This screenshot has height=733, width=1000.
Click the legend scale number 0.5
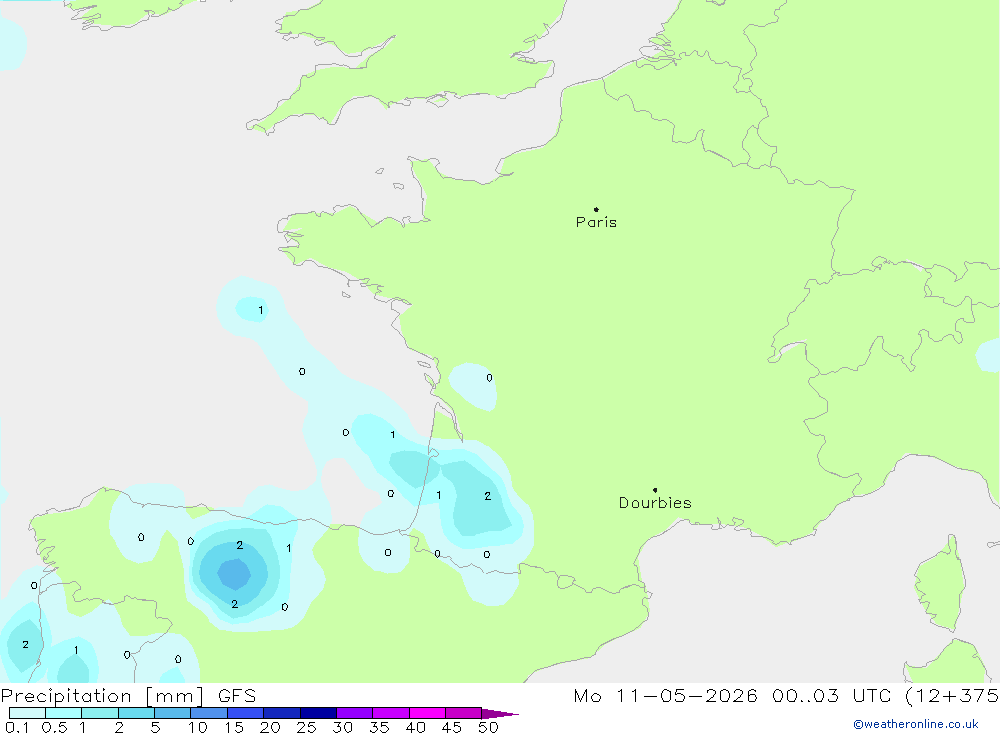[54, 727]
